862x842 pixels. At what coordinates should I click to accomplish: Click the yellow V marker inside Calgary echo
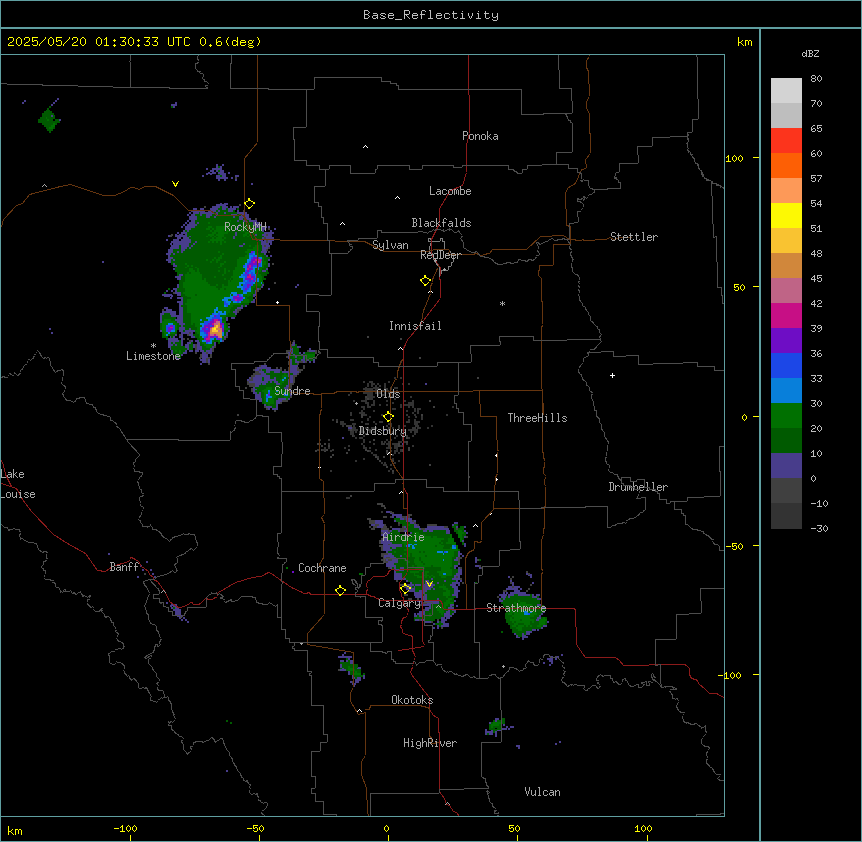click(x=429, y=584)
